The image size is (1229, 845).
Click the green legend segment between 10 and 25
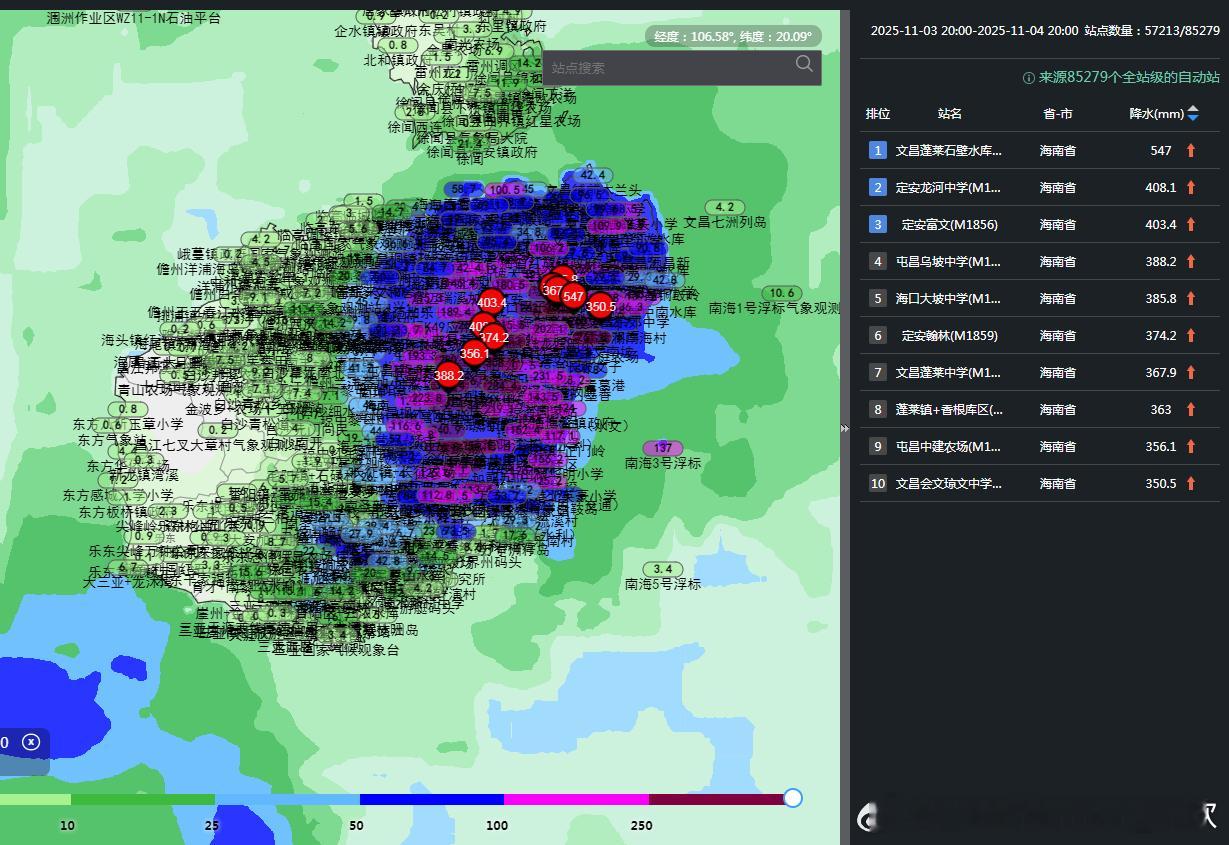tap(143, 800)
